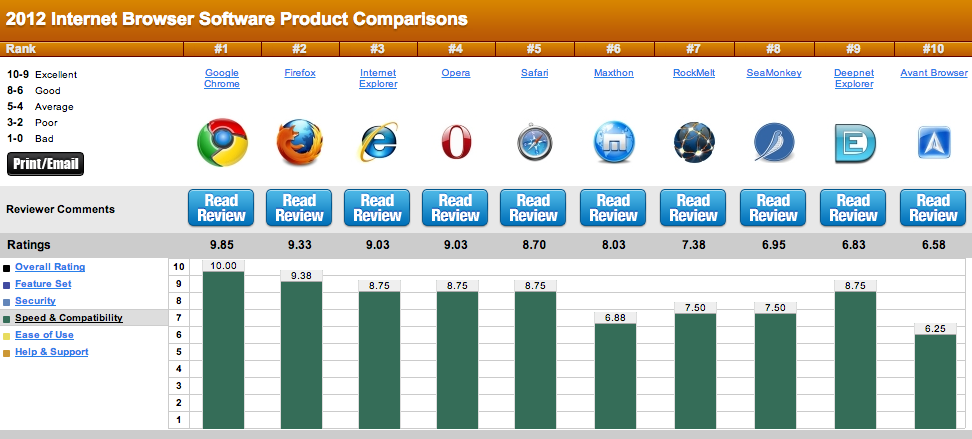Click the #1 rank header
This screenshot has width=972, height=439.
pos(222,49)
